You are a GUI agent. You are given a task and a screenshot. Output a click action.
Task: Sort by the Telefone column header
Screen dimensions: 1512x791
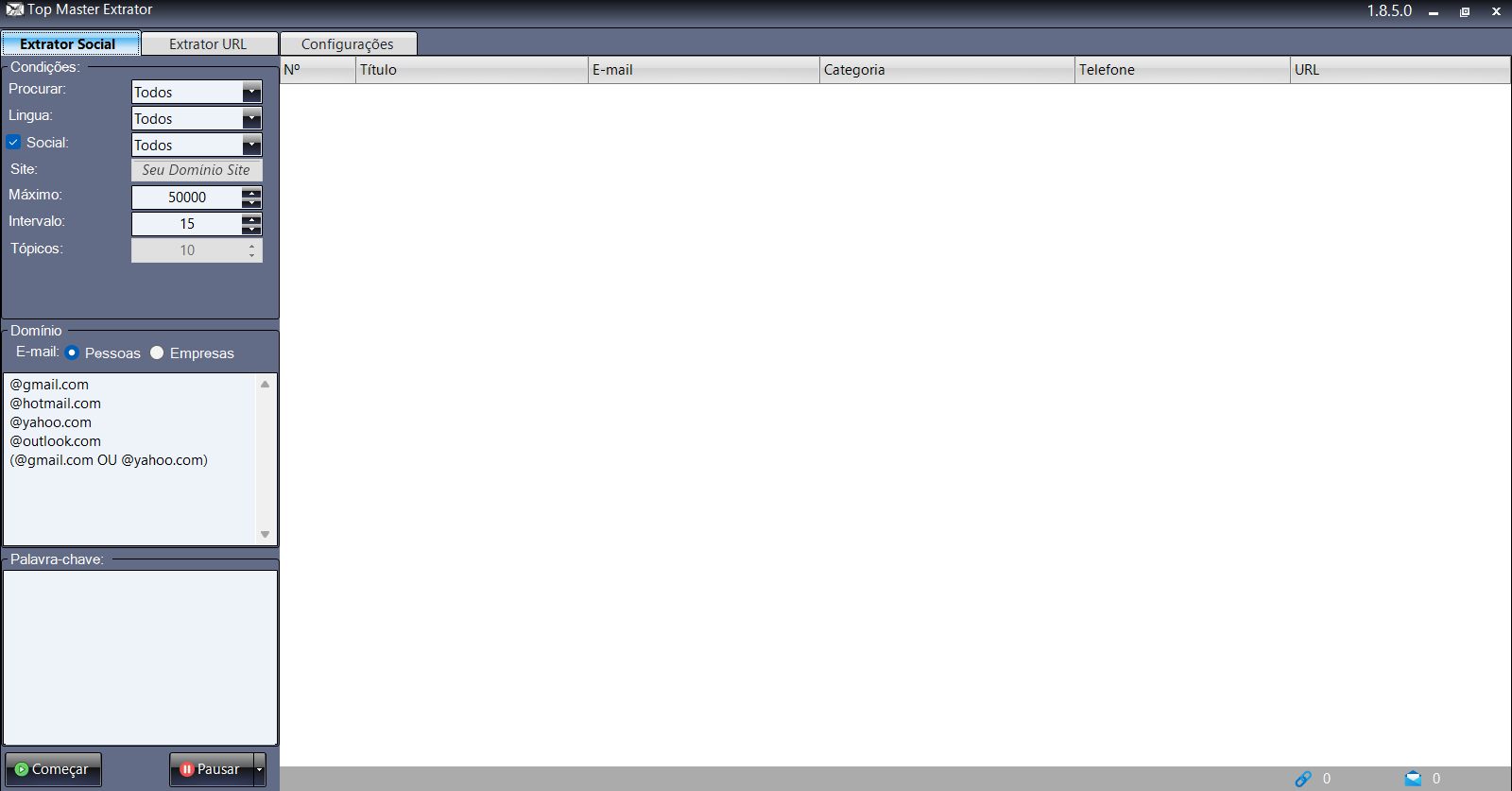(x=1182, y=70)
